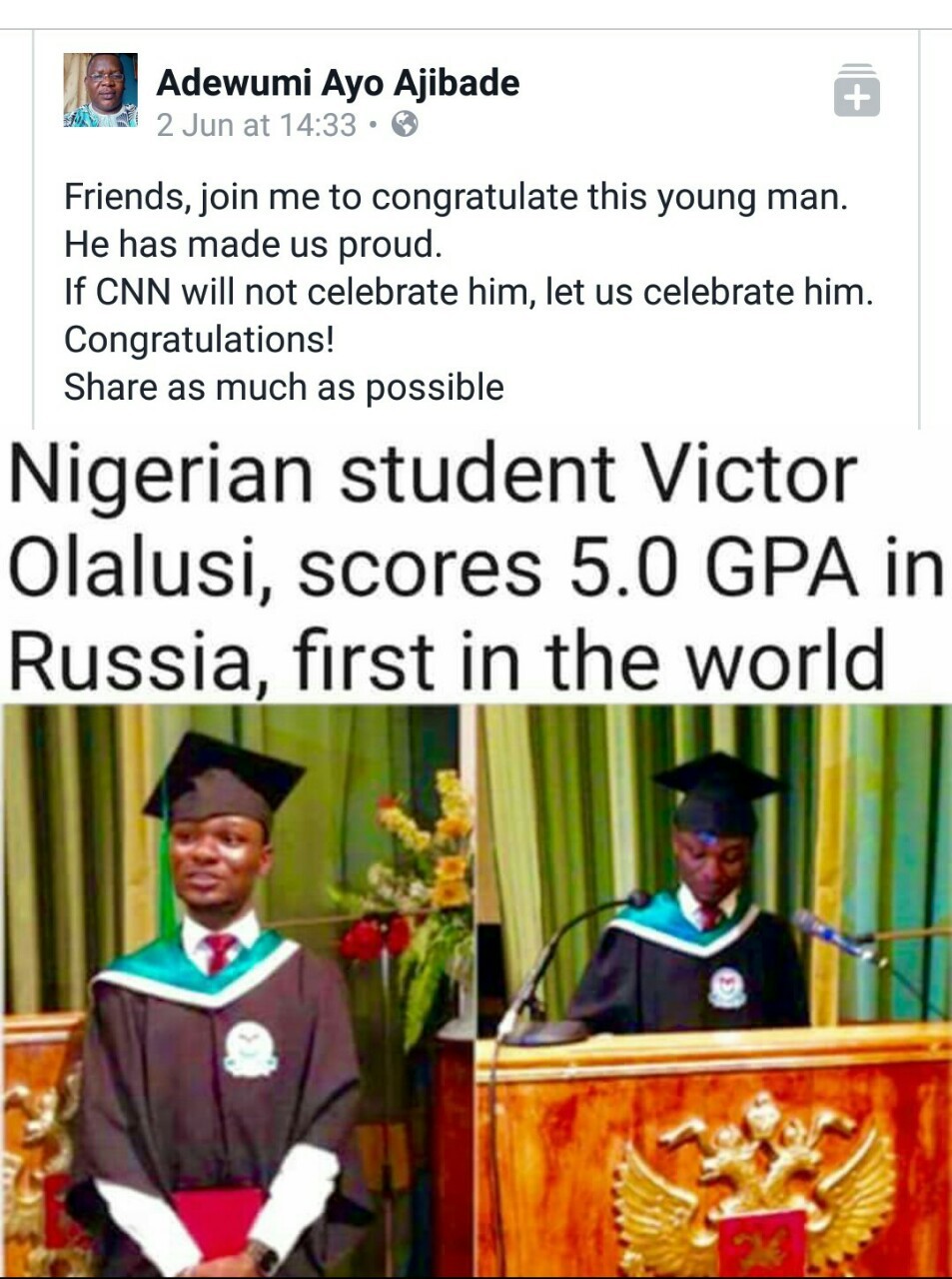
Task: Open Adewumi Ayo Ajibade's profile picture
Action: point(100,90)
